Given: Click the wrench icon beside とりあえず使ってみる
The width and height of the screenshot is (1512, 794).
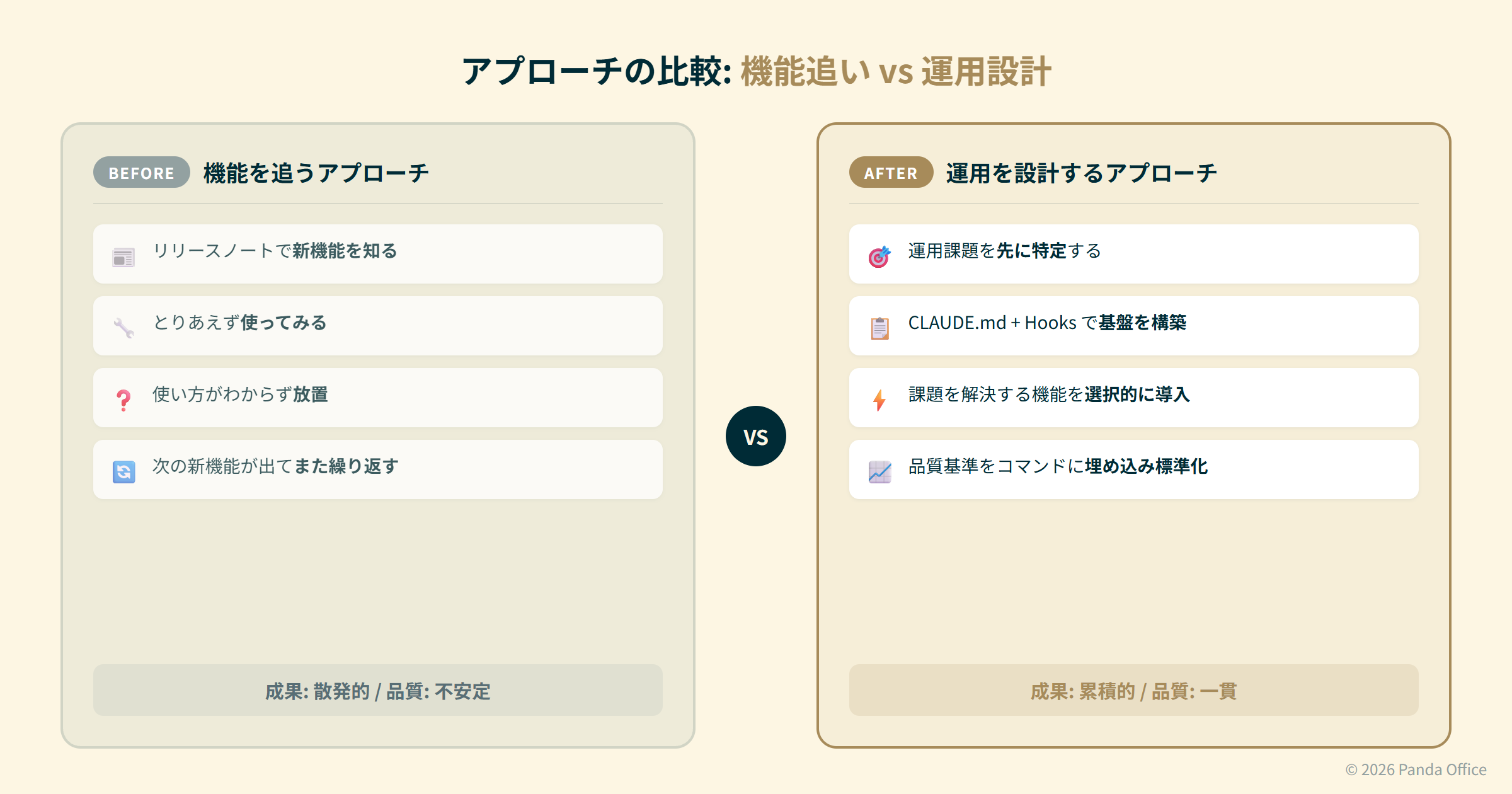Looking at the screenshot, I should coord(123,328).
